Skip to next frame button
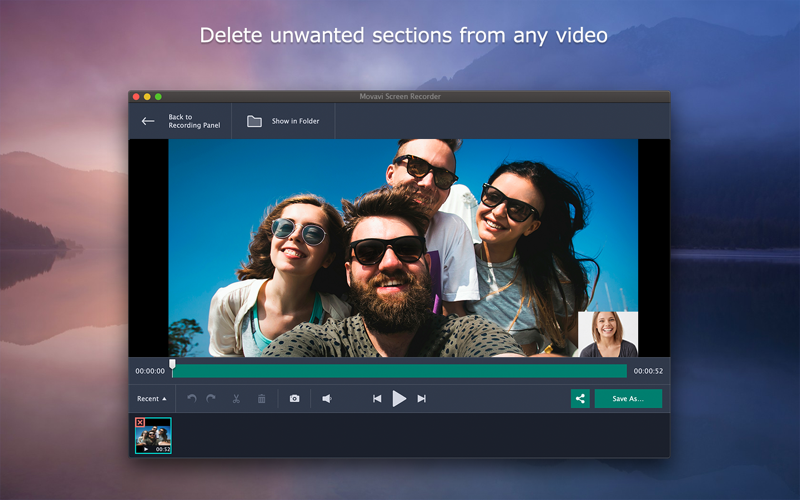This screenshot has height=500, width=800. (421, 398)
